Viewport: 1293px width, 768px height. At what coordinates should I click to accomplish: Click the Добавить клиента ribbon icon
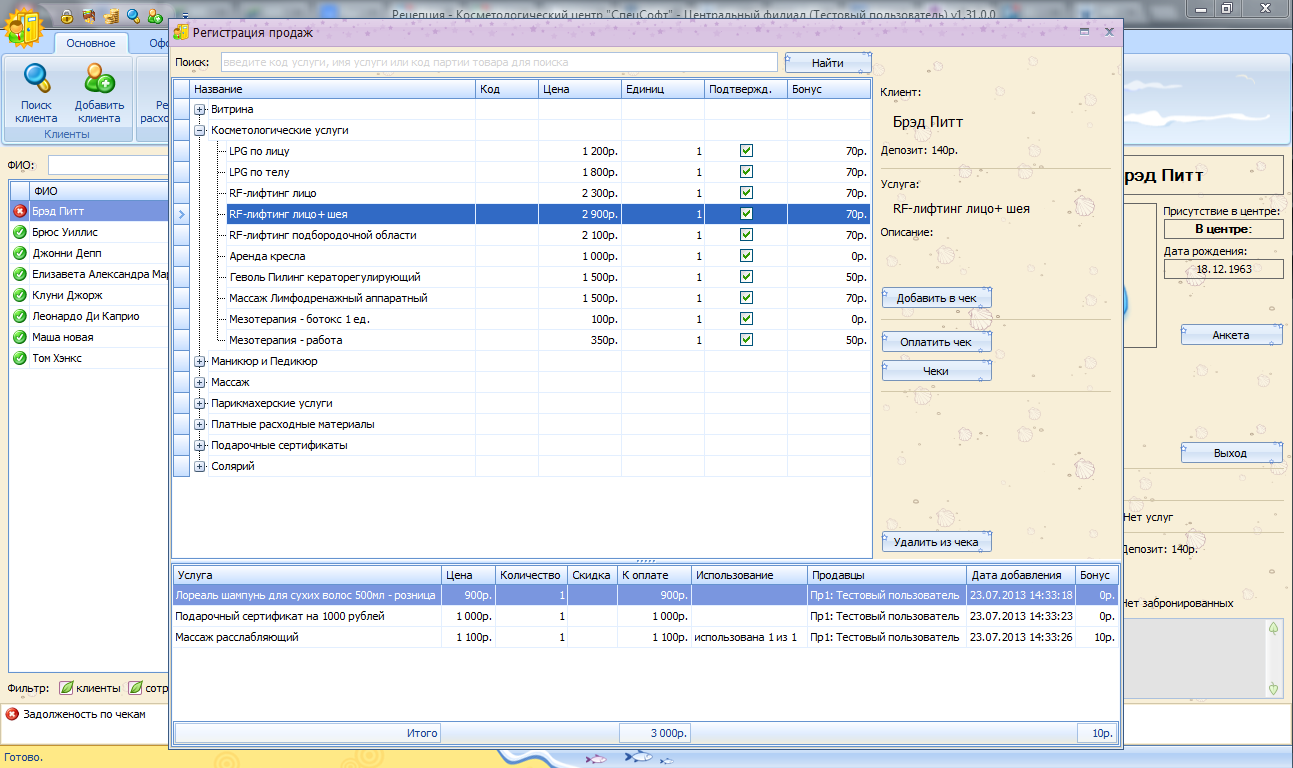tap(99, 79)
